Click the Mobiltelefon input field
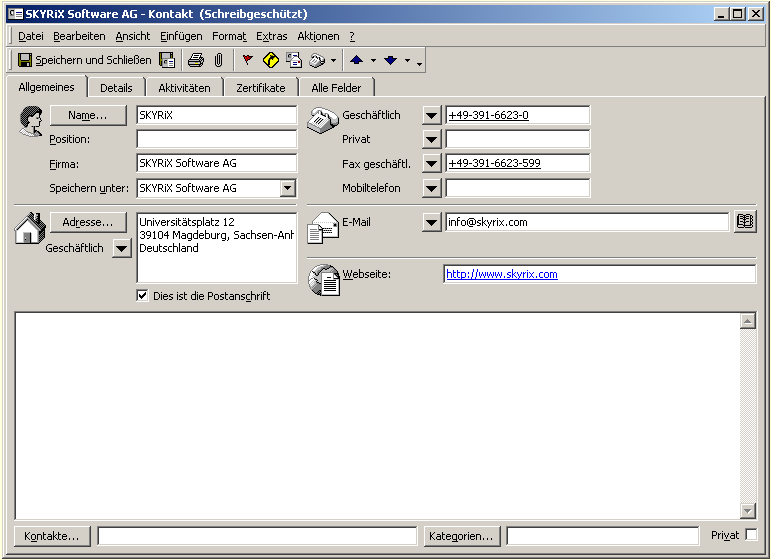 pos(517,188)
